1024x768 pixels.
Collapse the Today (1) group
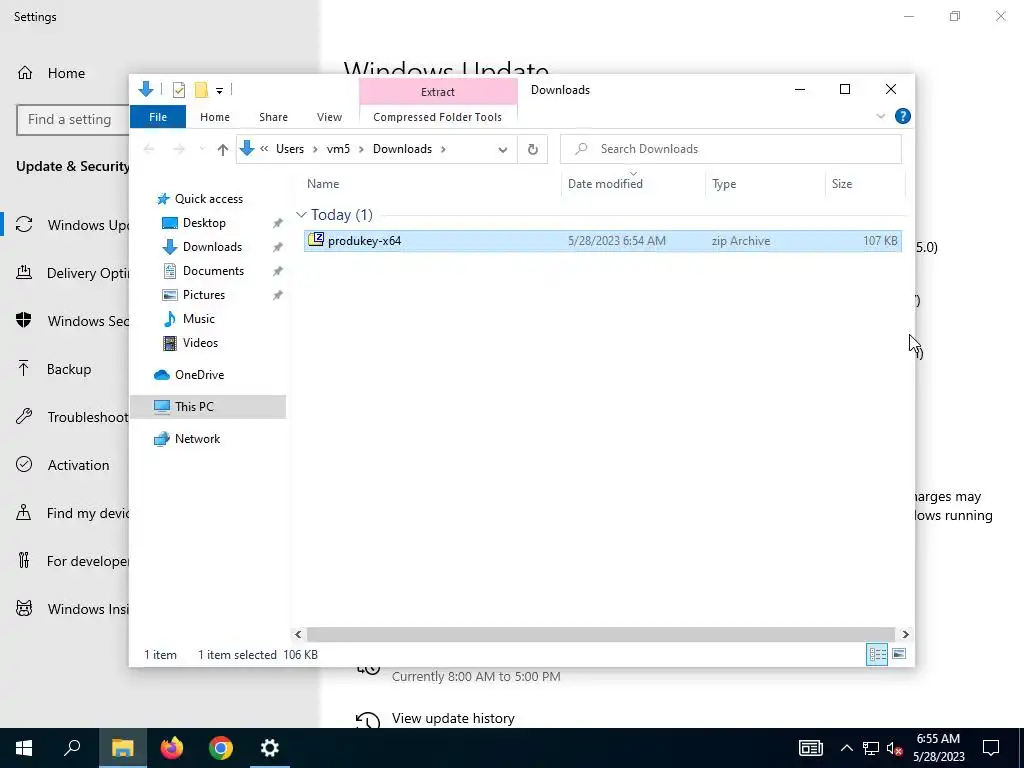click(x=301, y=215)
